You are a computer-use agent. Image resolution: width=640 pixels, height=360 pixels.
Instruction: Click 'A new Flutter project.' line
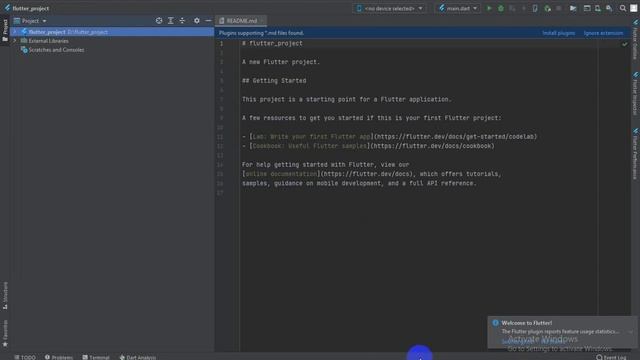pos(281,62)
